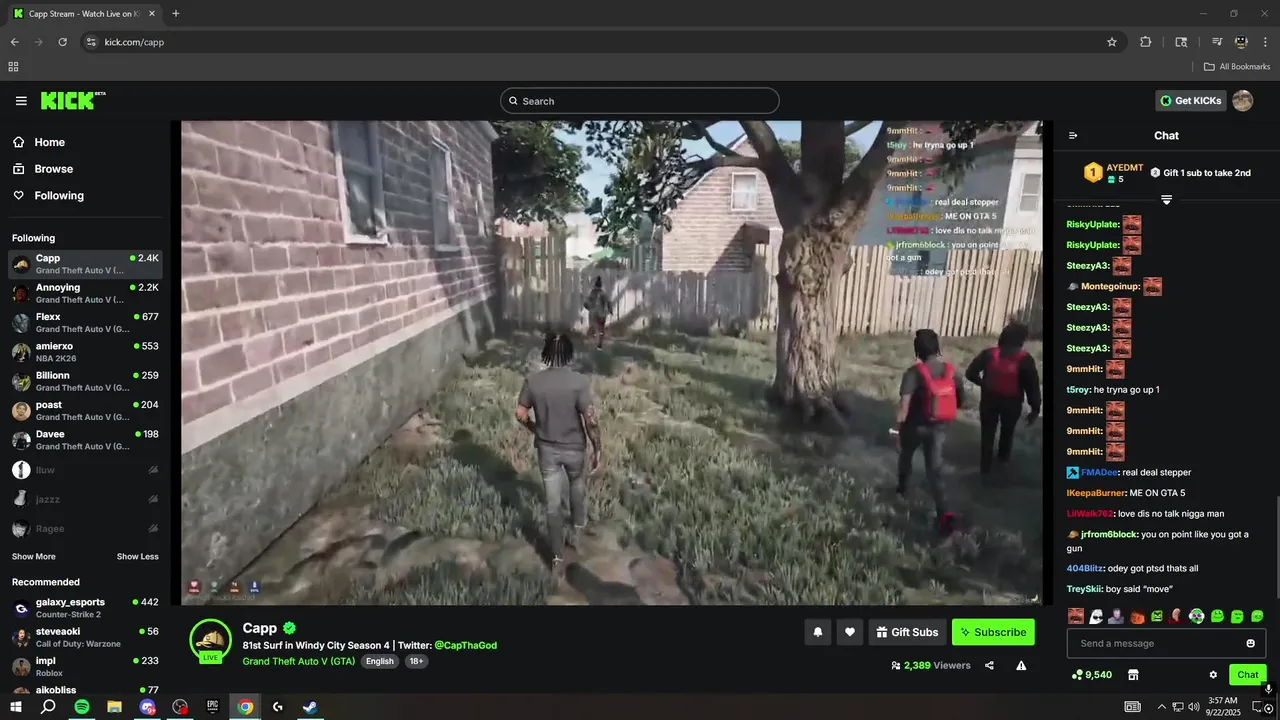The image size is (1280, 720).
Task: Click the user profile avatar
Action: [x=1243, y=101]
